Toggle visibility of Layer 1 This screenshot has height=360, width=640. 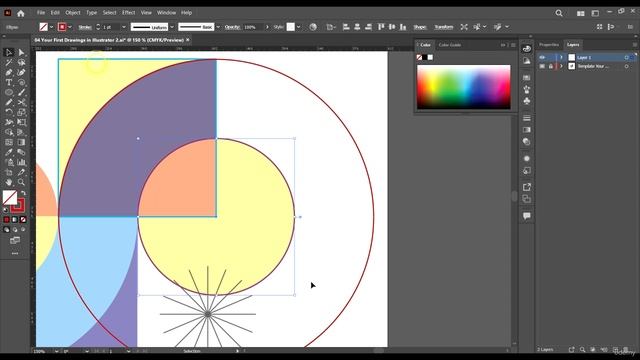tap(542, 58)
